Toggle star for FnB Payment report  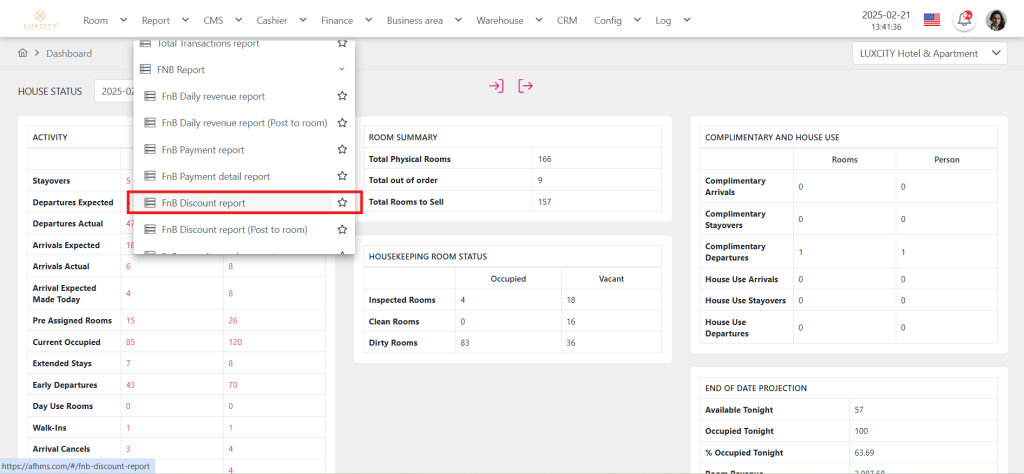342,150
